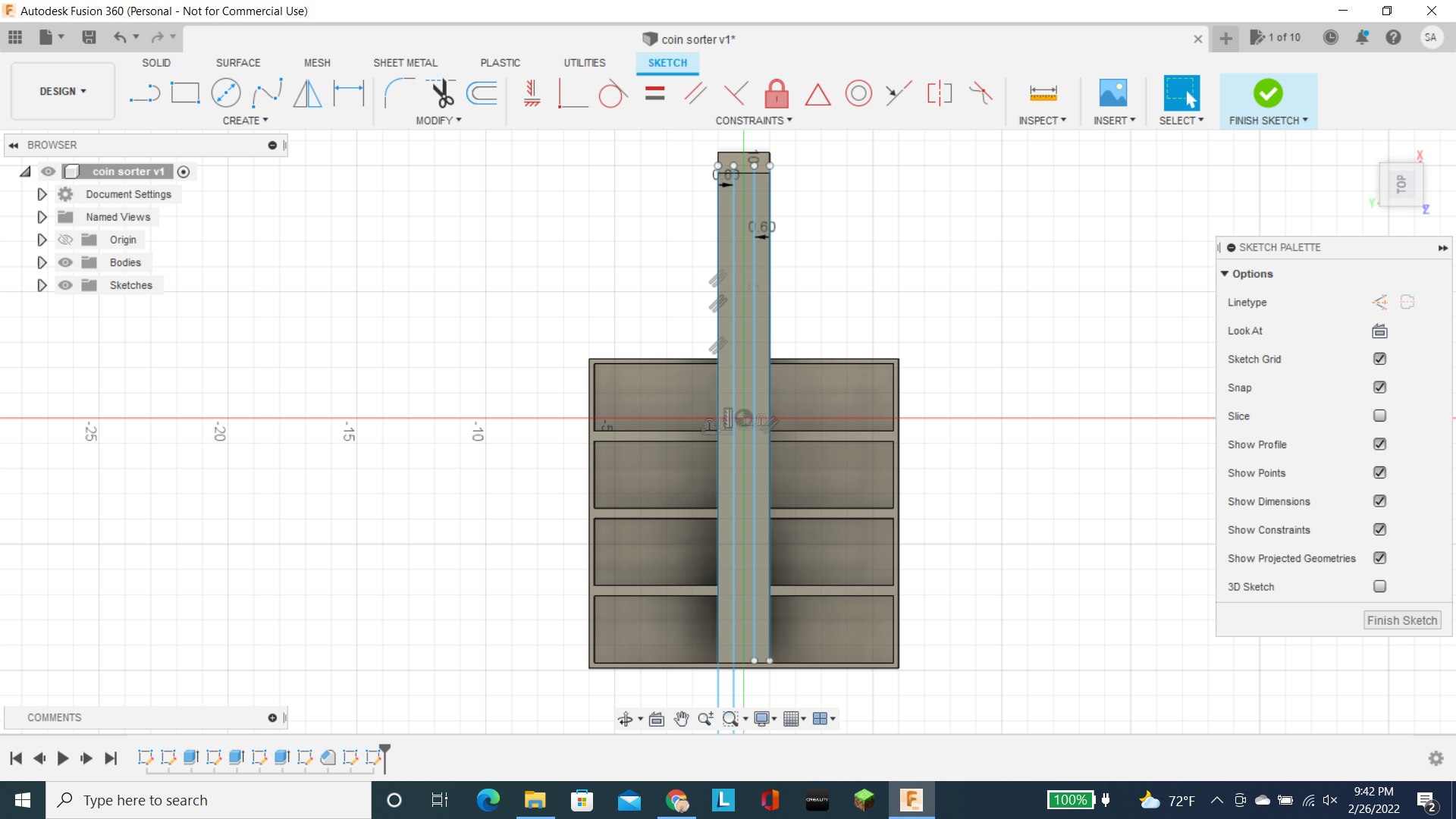1456x819 pixels.
Task: Switch to the PLASTIC tab
Action: coord(500,62)
